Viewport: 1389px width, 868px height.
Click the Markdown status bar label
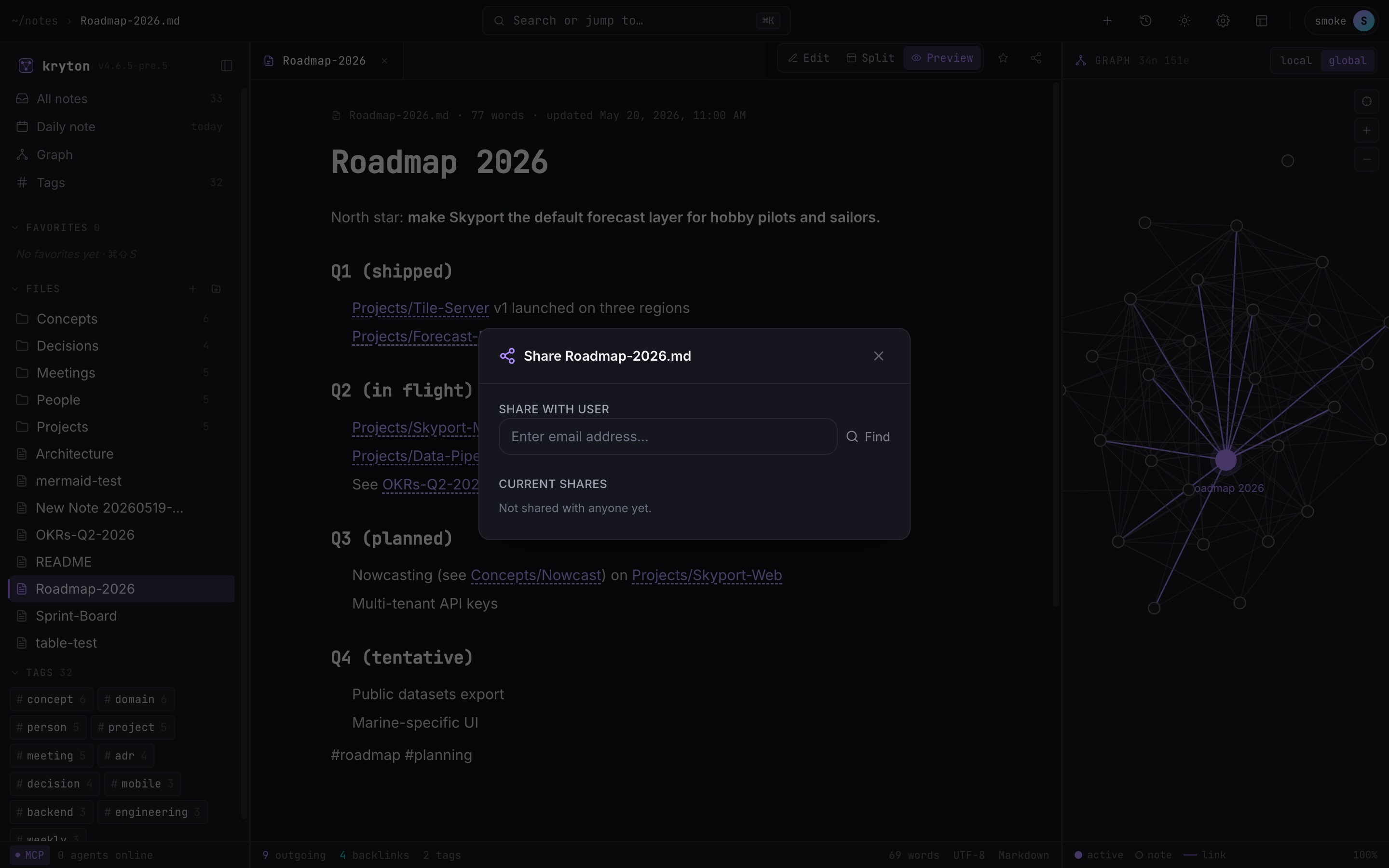pos(1023,855)
